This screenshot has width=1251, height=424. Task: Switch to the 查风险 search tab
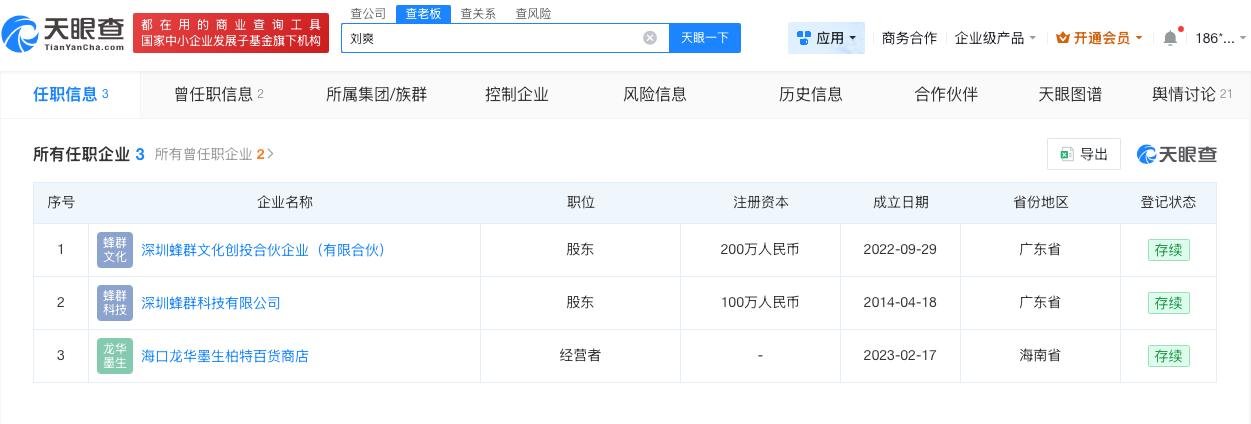click(x=533, y=13)
